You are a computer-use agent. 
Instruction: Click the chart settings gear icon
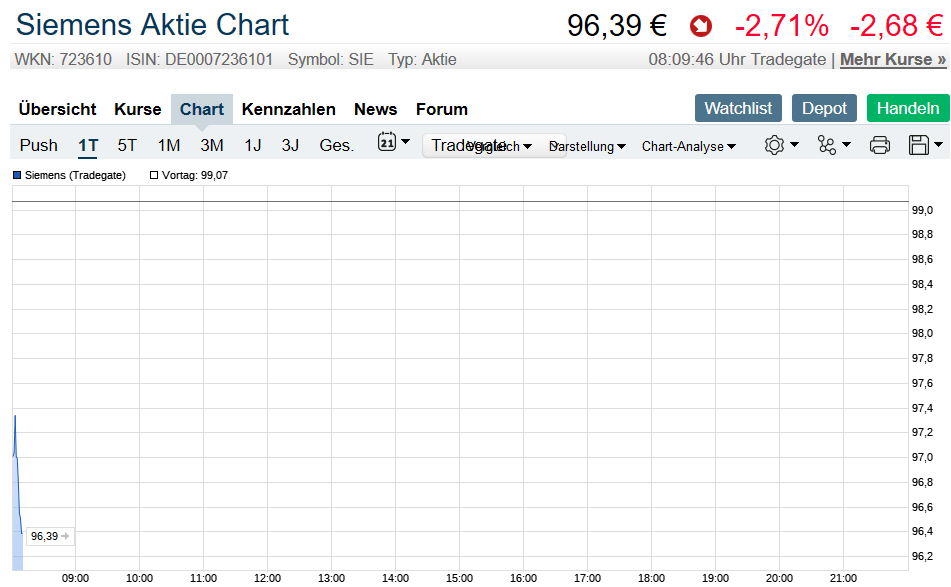[774, 145]
